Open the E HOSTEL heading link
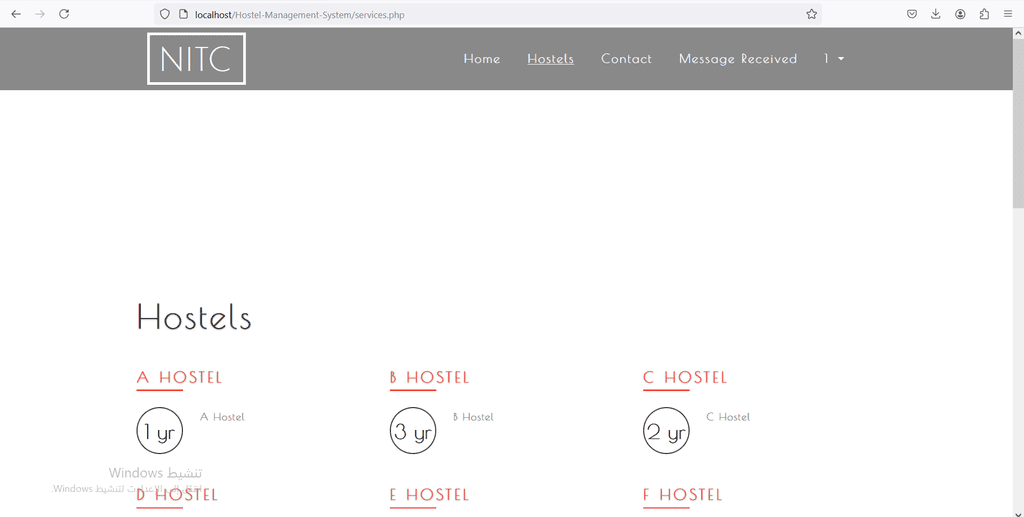This screenshot has height=517, width=1024. pos(430,495)
